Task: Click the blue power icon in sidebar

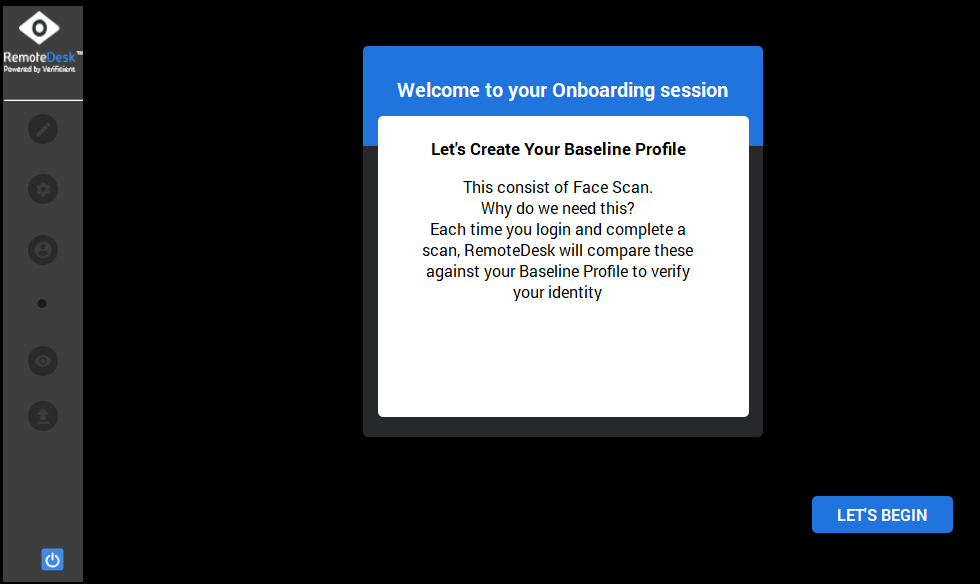Action: 52,560
